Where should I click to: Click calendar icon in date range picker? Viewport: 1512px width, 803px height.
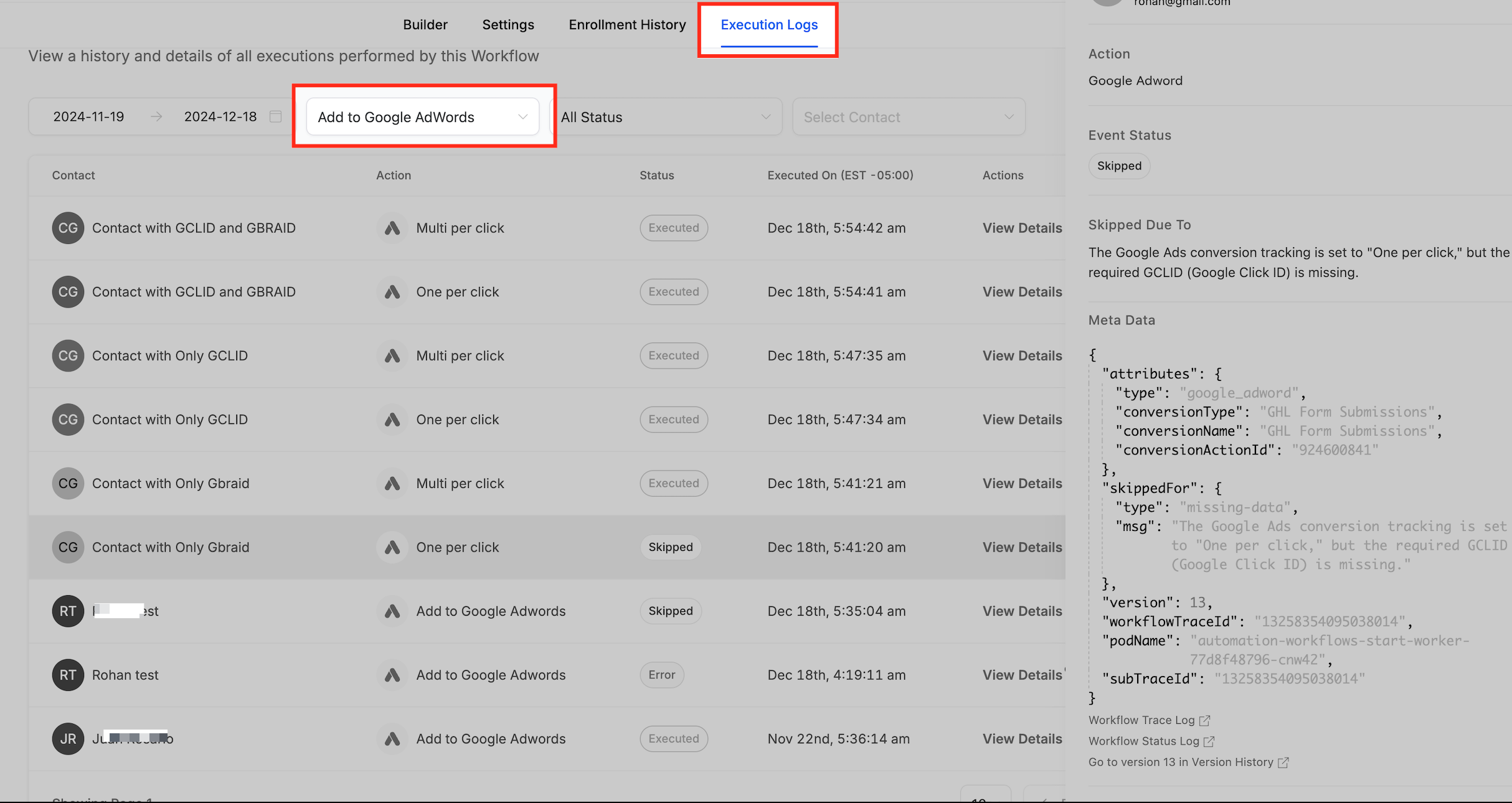pos(275,116)
